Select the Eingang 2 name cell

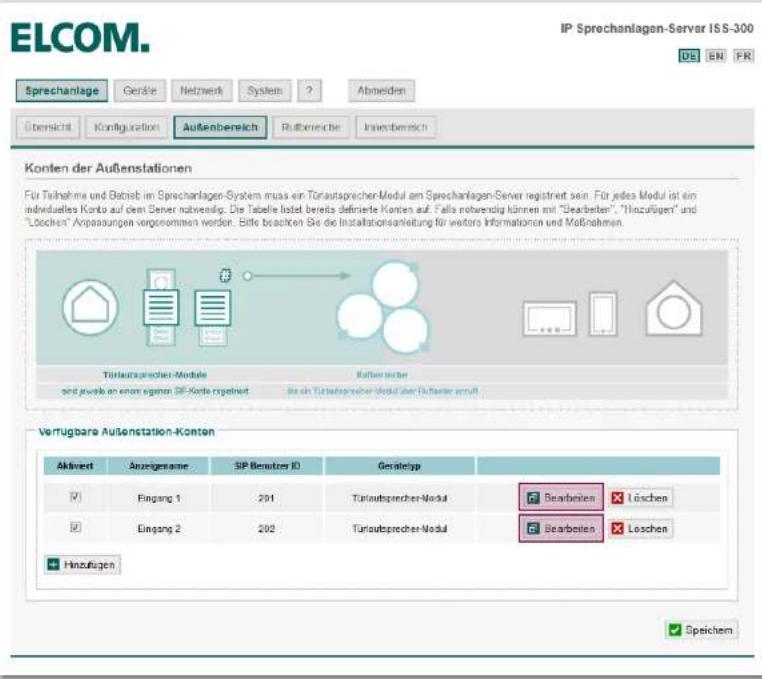coord(159,529)
